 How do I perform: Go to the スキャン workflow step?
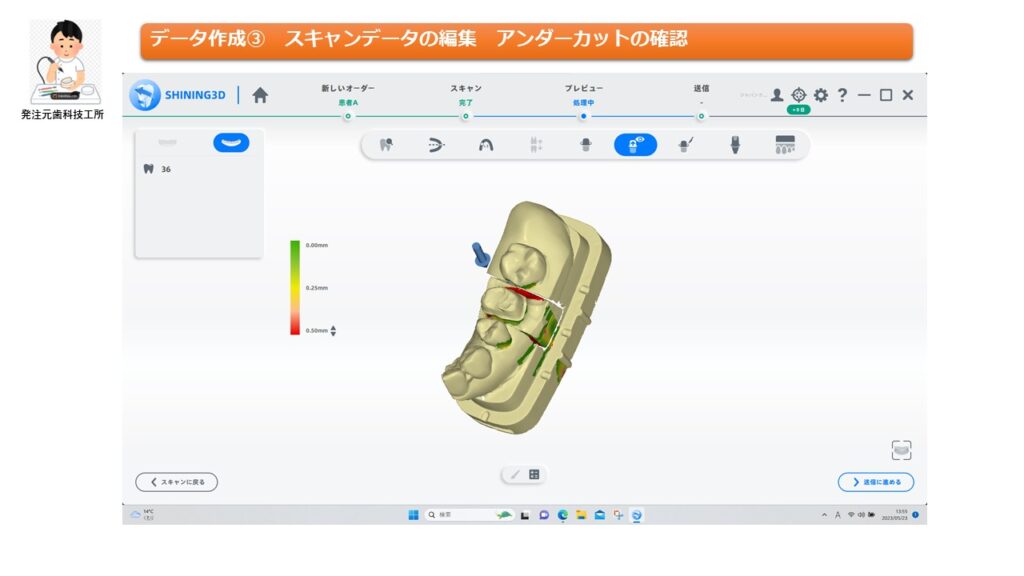click(465, 116)
